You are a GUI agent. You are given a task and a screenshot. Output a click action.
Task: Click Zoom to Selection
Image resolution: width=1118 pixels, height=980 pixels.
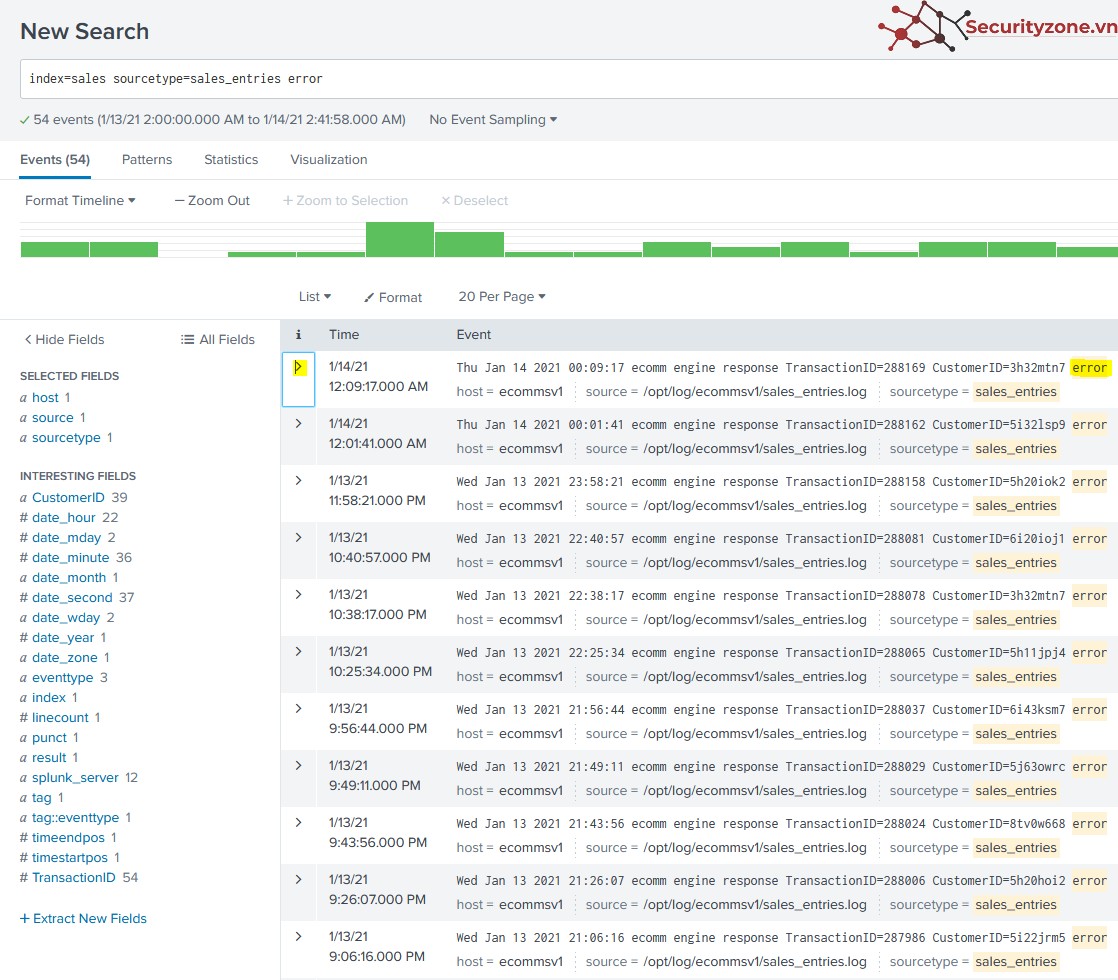tap(346, 200)
